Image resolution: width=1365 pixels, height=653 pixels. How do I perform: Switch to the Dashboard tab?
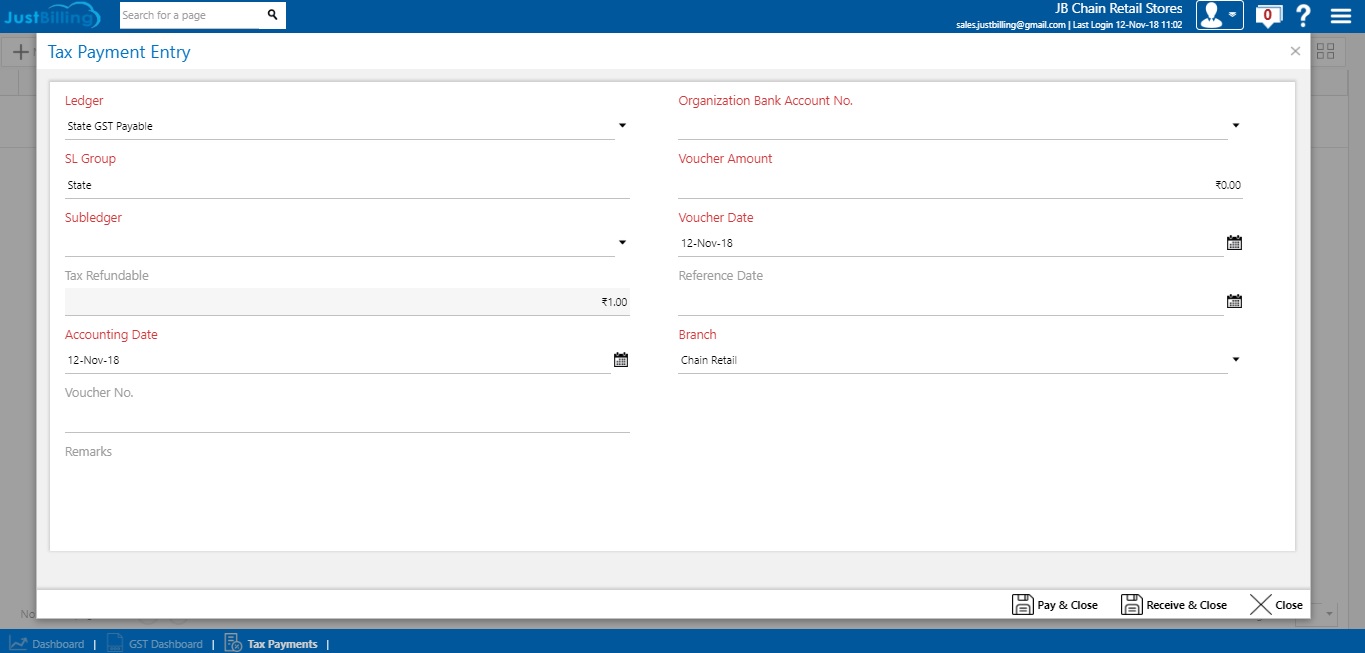tap(47, 644)
